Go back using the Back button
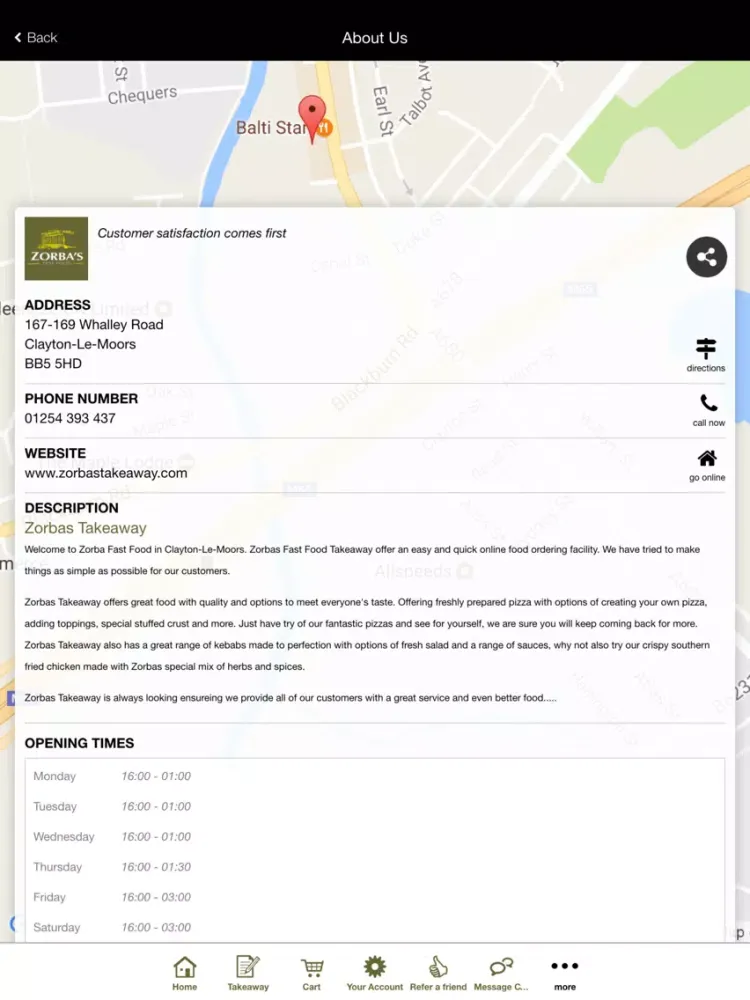The height and width of the screenshot is (1000, 750). [36, 38]
